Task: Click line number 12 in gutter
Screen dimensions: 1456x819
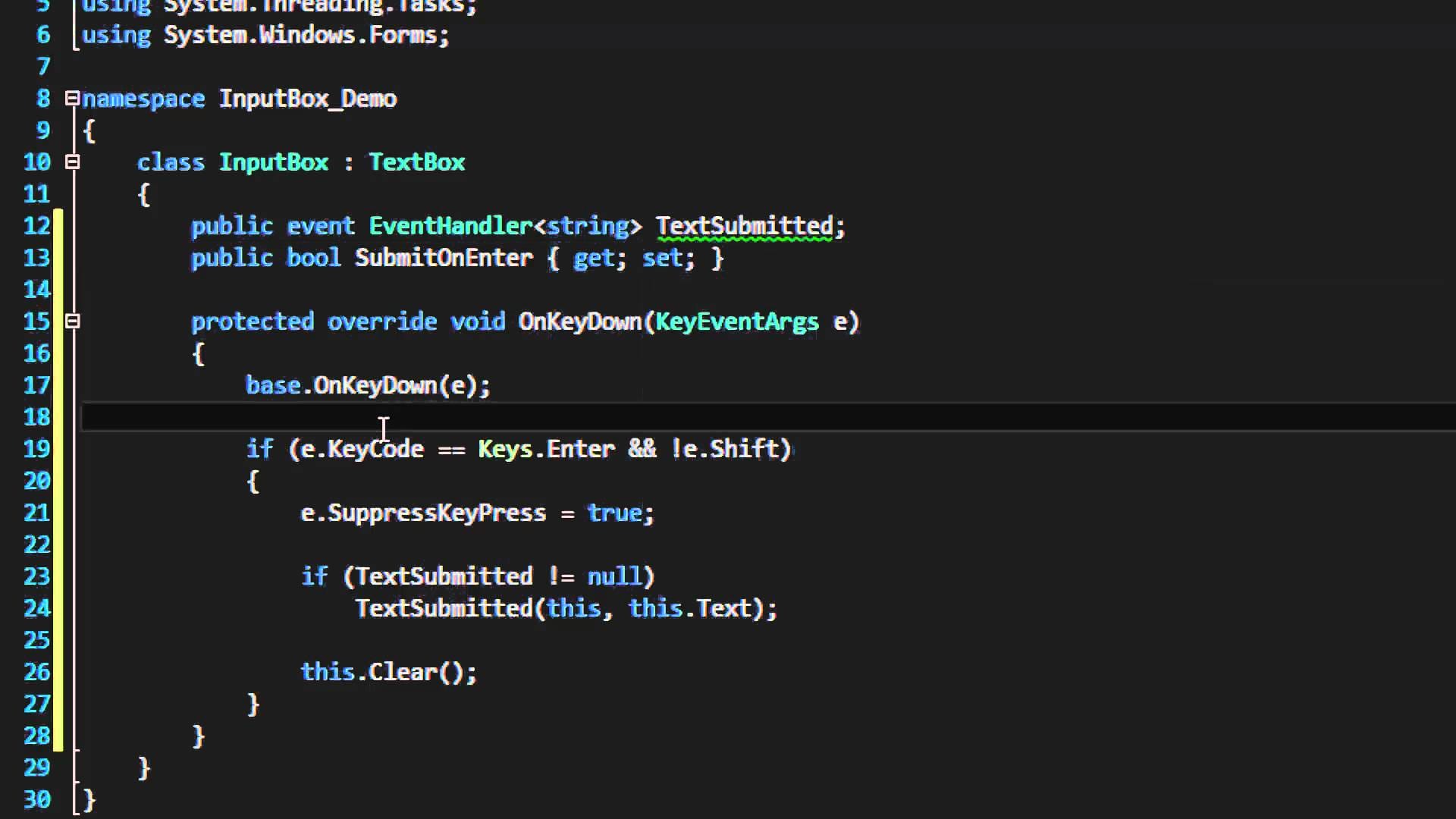Action: point(36,226)
